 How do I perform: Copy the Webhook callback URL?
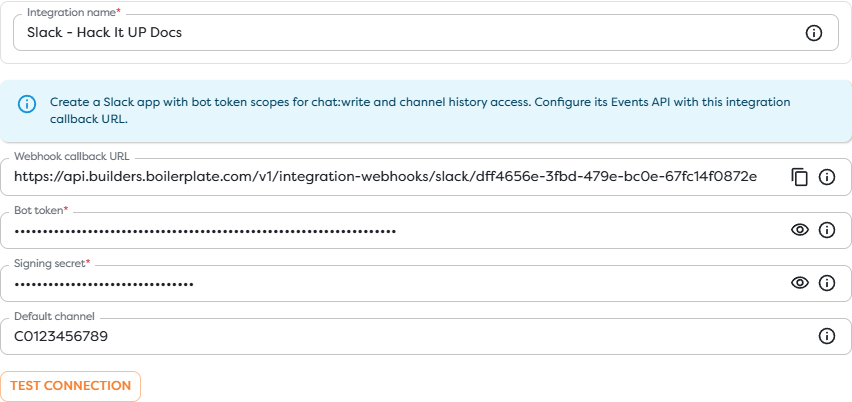tap(799, 177)
